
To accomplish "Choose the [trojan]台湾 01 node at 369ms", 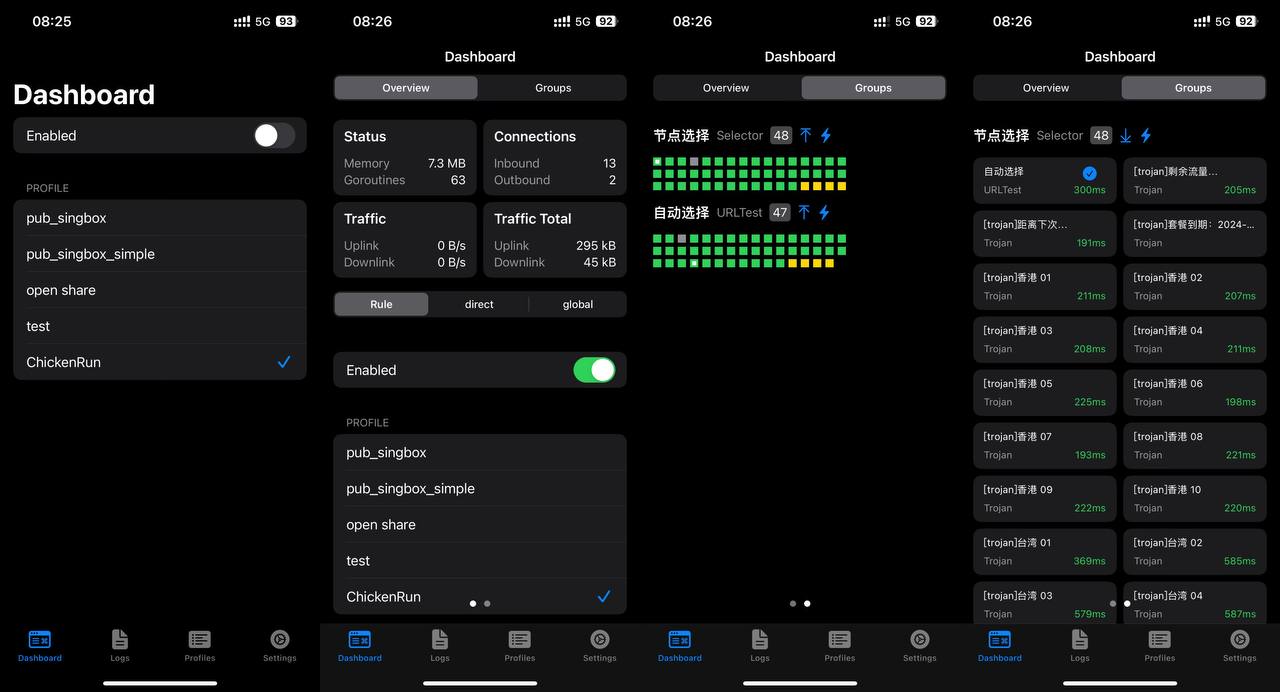I will click(1044, 551).
